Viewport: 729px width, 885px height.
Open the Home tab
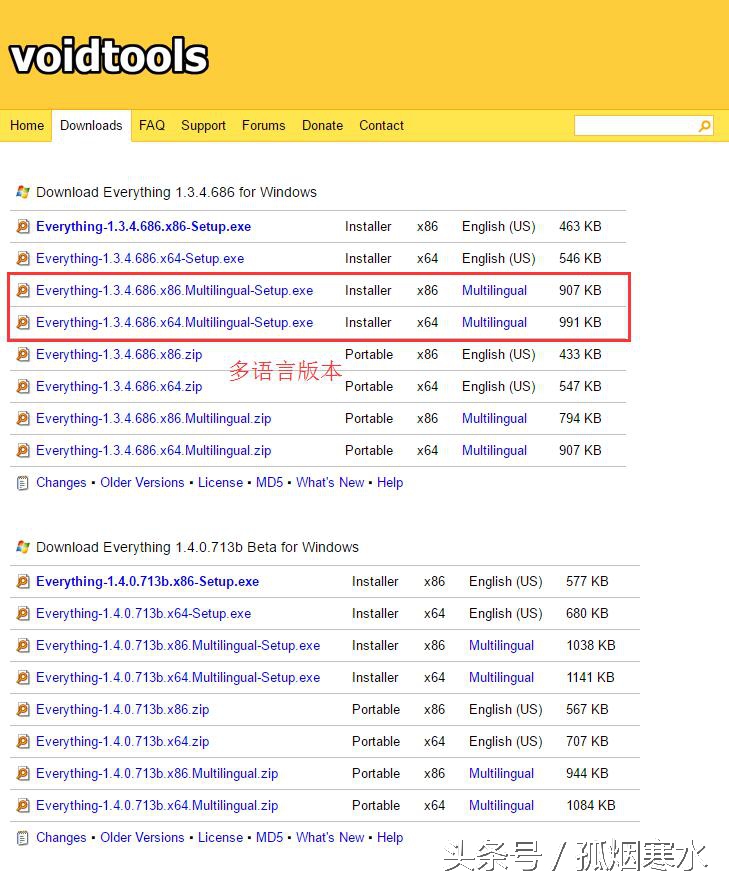coord(27,125)
